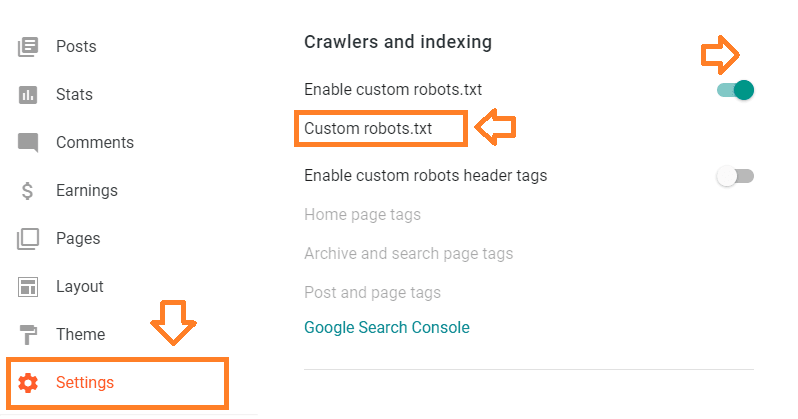Select the Earnings menu entry
Screen dimensions: 798x419
tap(87, 190)
